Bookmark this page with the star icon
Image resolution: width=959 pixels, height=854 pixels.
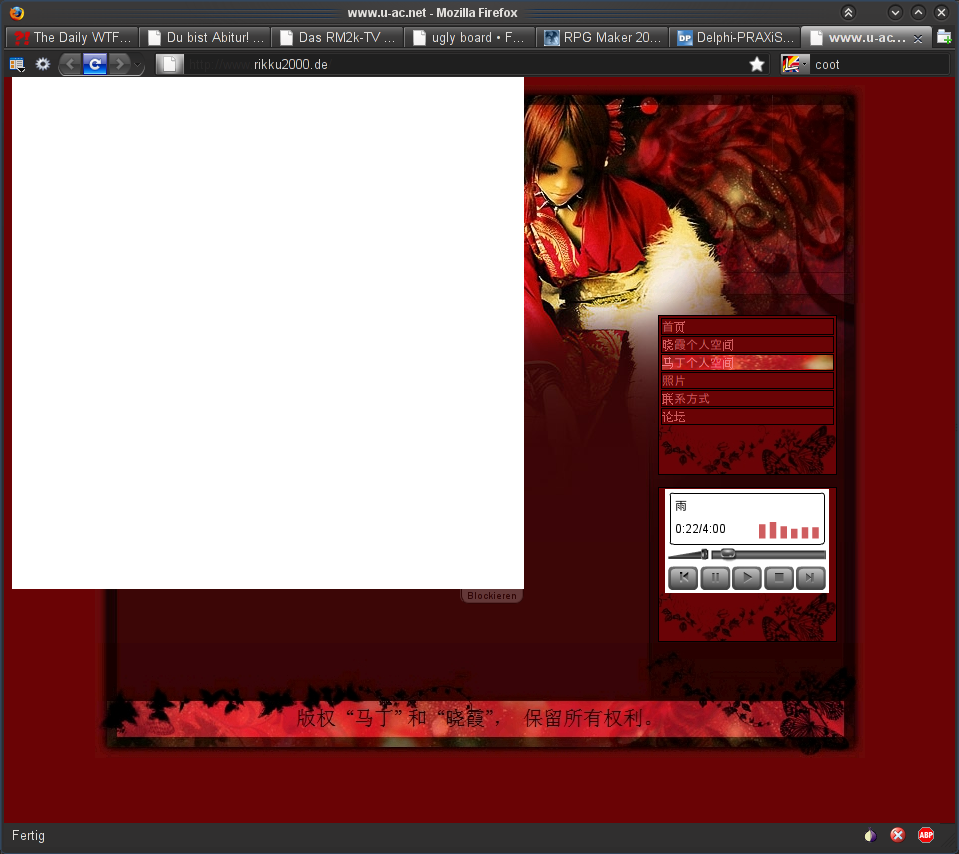[x=757, y=64]
